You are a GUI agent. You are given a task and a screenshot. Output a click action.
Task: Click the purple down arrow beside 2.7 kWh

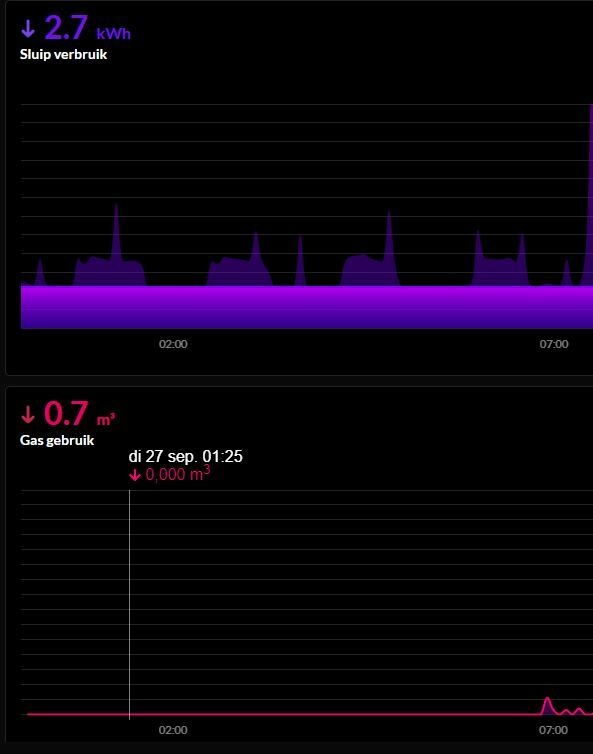coord(28,29)
